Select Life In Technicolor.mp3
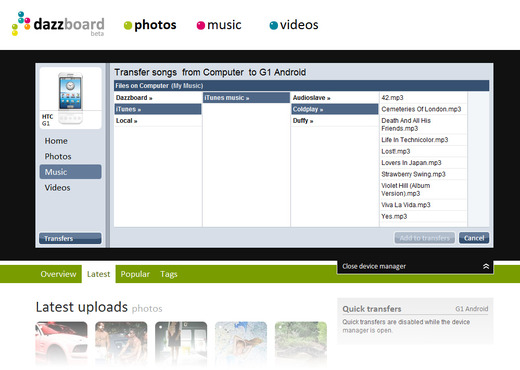This screenshot has height=370, width=520. click(x=423, y=140)
